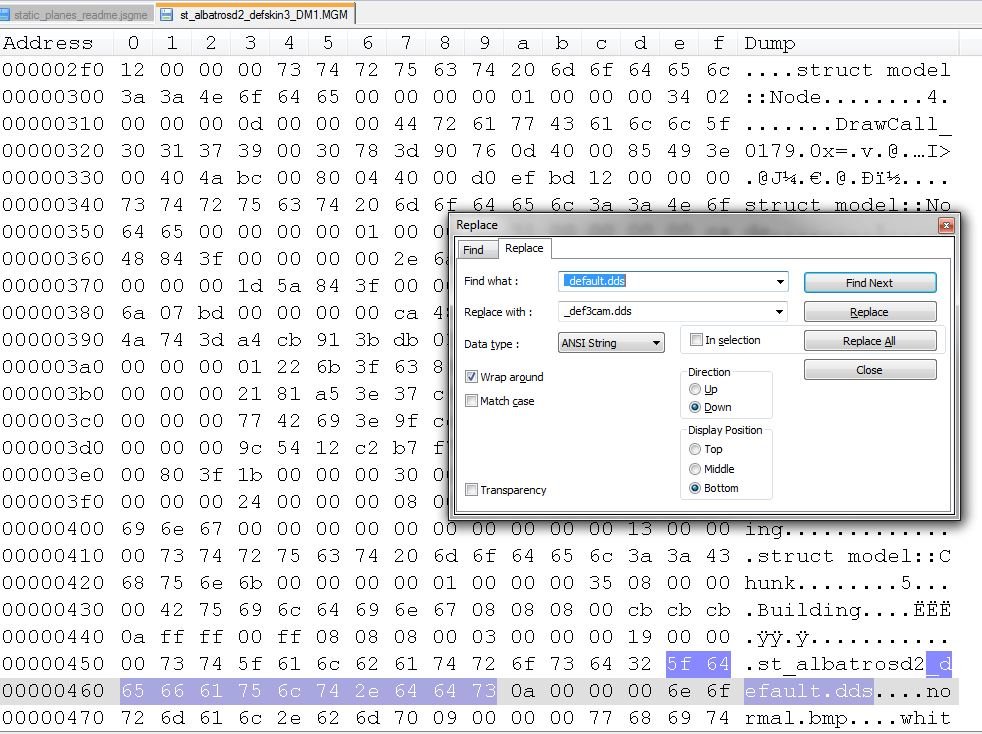This screenshot has width=982, height=734.
Task: Enable the Match case checkbox
Action: point(472,401)
